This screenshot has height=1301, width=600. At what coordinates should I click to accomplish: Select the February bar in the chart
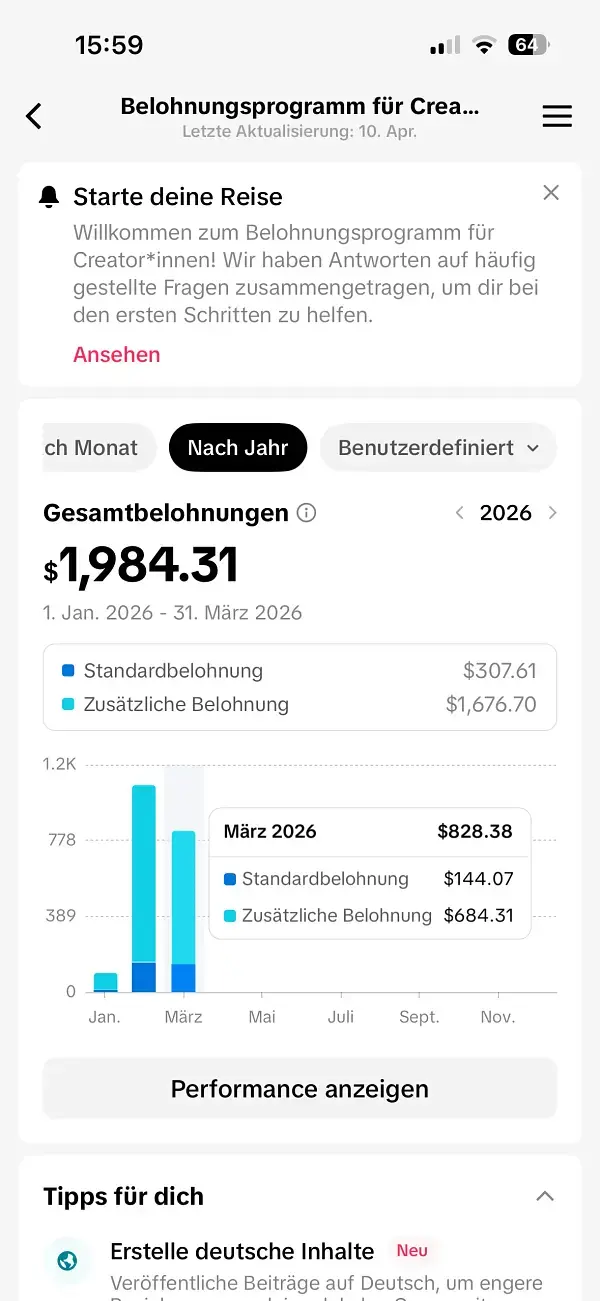click(x=144, y=888)
